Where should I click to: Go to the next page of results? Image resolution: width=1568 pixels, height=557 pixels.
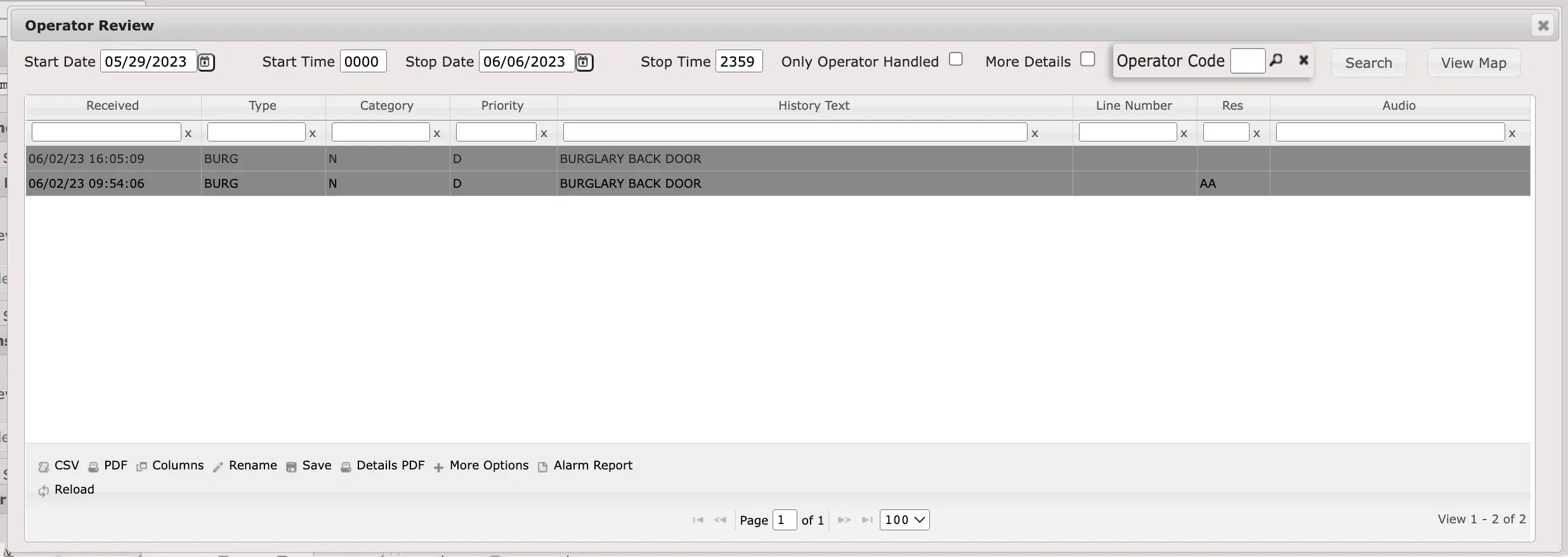point(844,520)
